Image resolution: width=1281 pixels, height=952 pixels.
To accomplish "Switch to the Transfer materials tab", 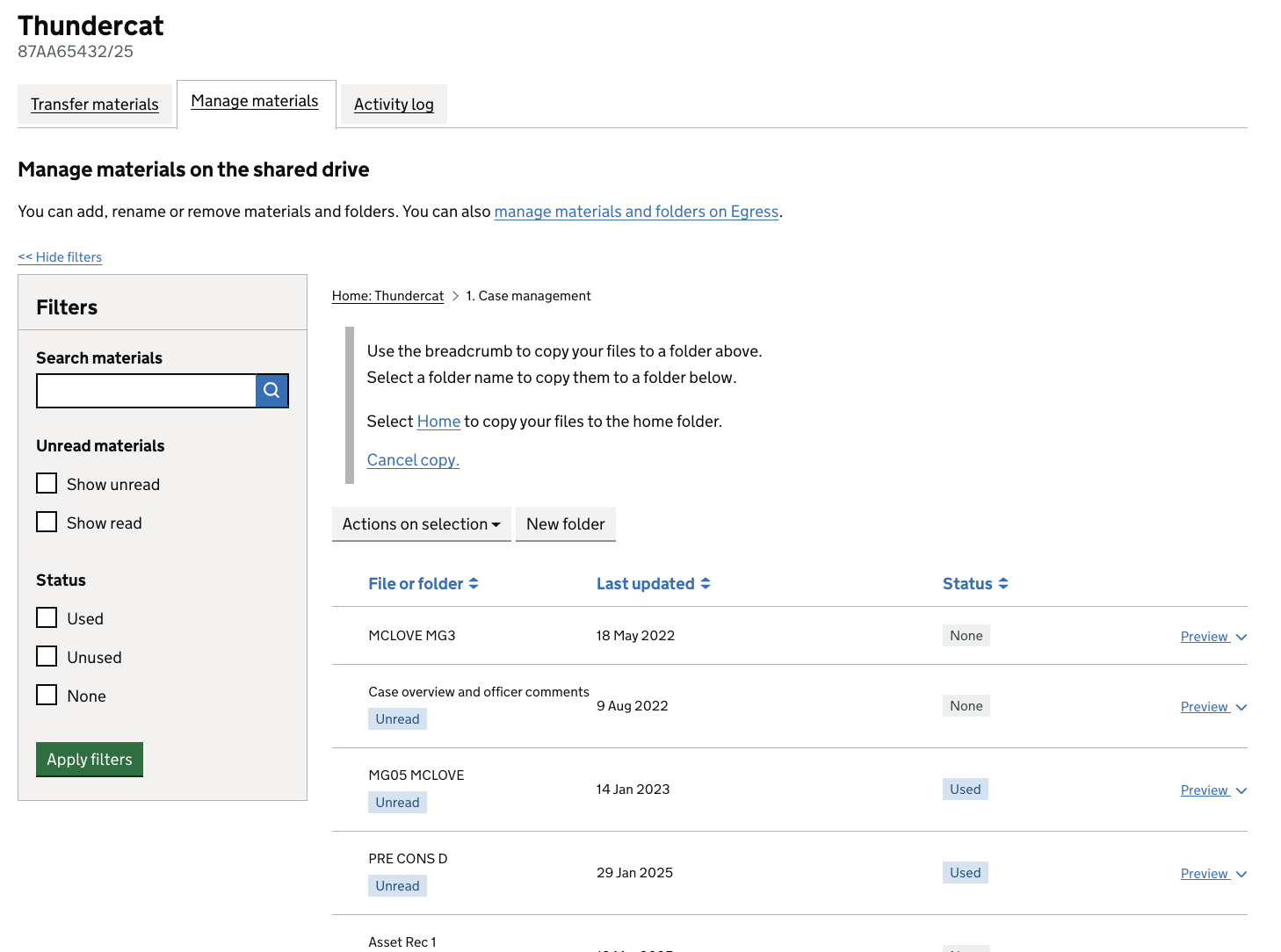I will tap(95, 105).
